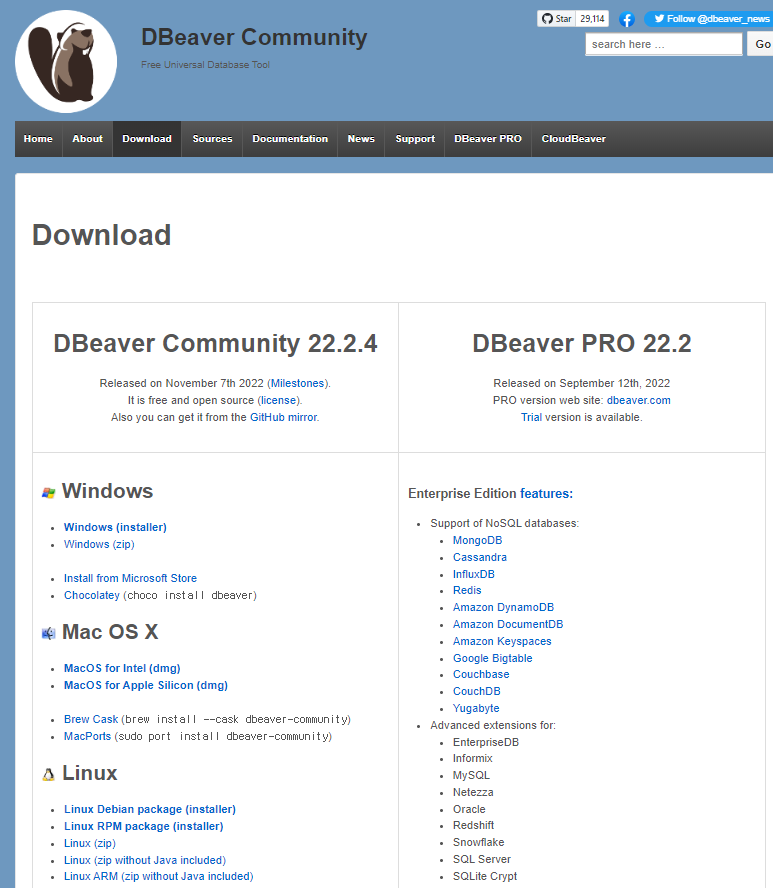Open the Brew Cask link
The width and height of the screenshot is (773, 888).
(91, 719)
